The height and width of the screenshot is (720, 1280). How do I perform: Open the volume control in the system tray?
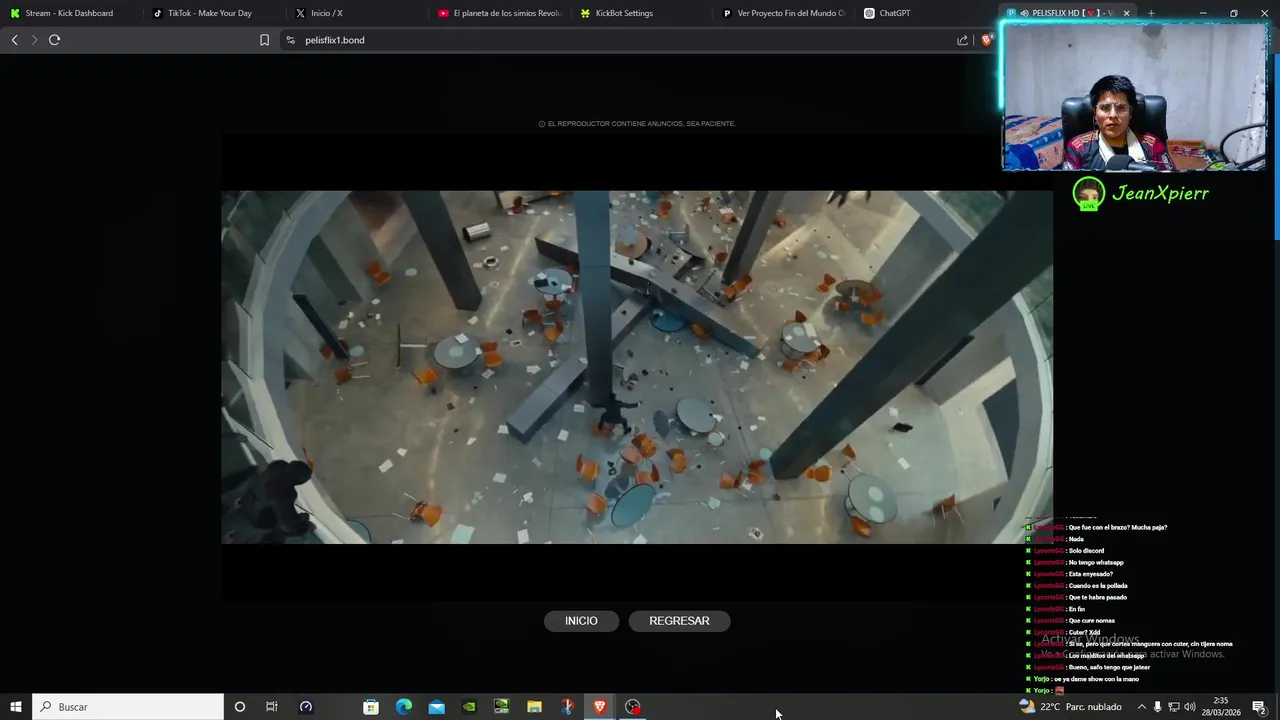1190,707
